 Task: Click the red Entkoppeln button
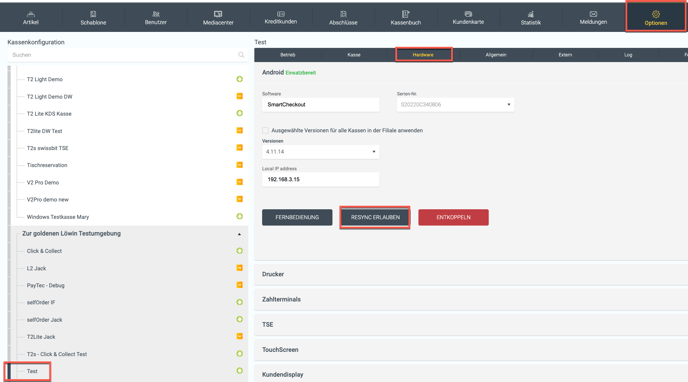coord(453,217)
